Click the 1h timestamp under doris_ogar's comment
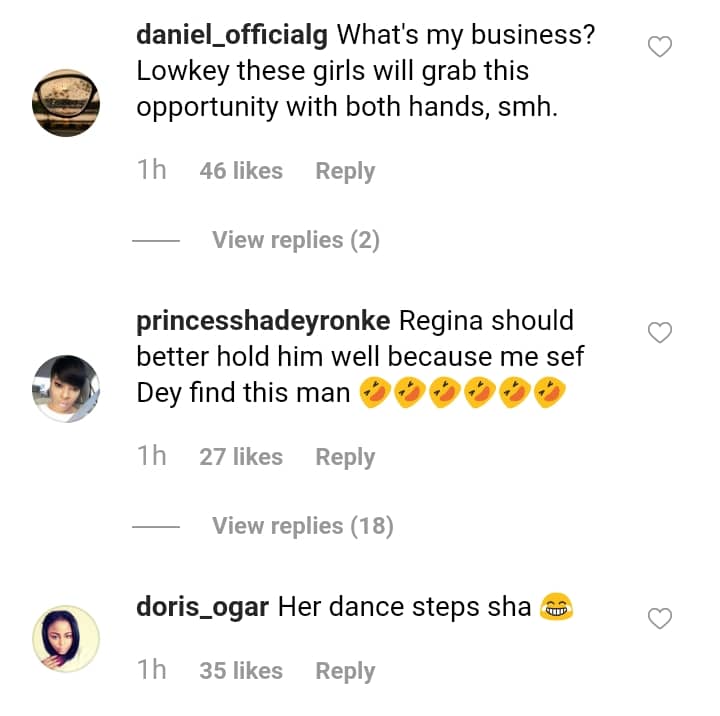Viewport: 720px width, 716px height. (151, 671)
